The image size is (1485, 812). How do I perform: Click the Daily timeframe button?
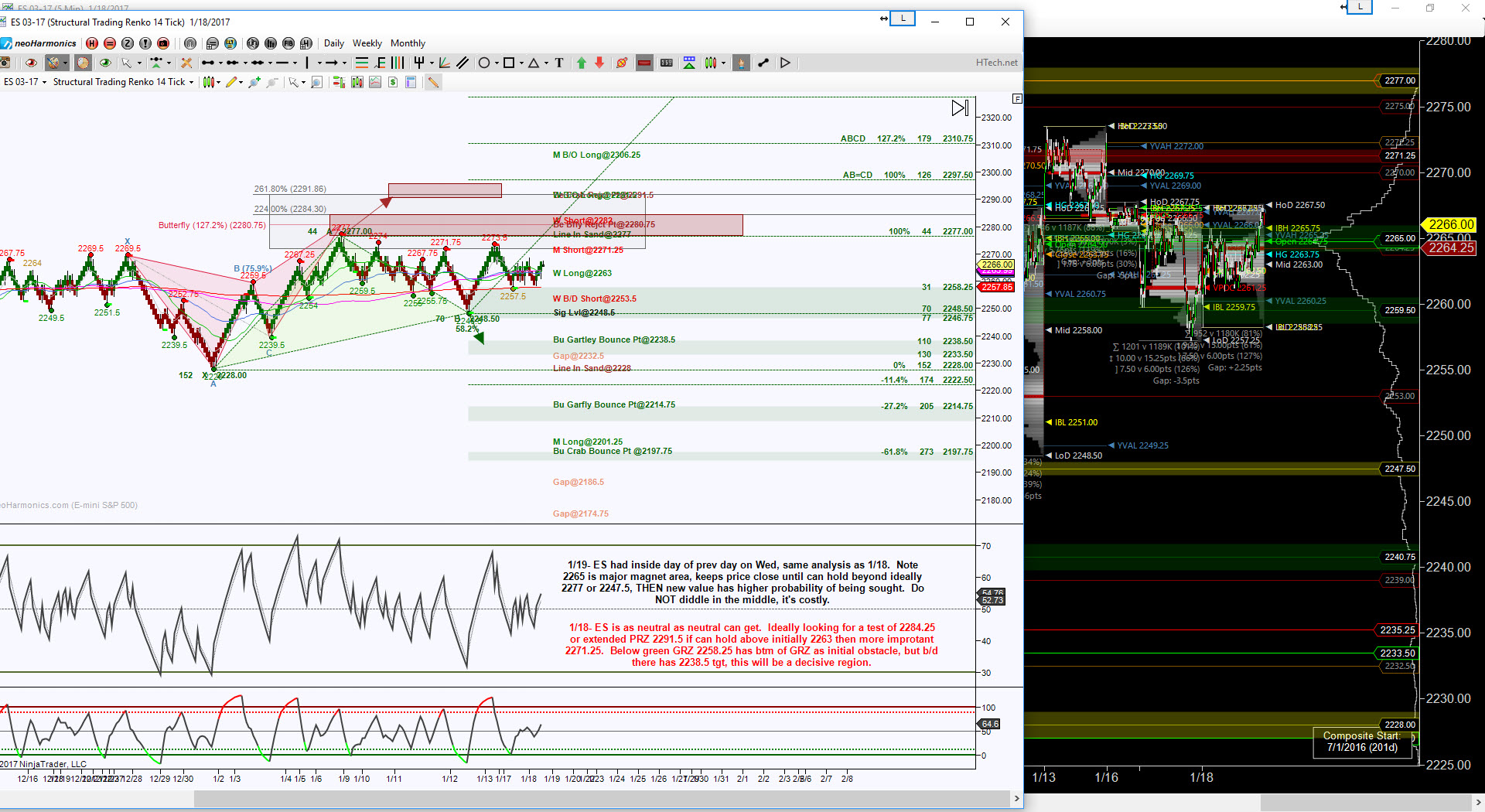(333, 43)
